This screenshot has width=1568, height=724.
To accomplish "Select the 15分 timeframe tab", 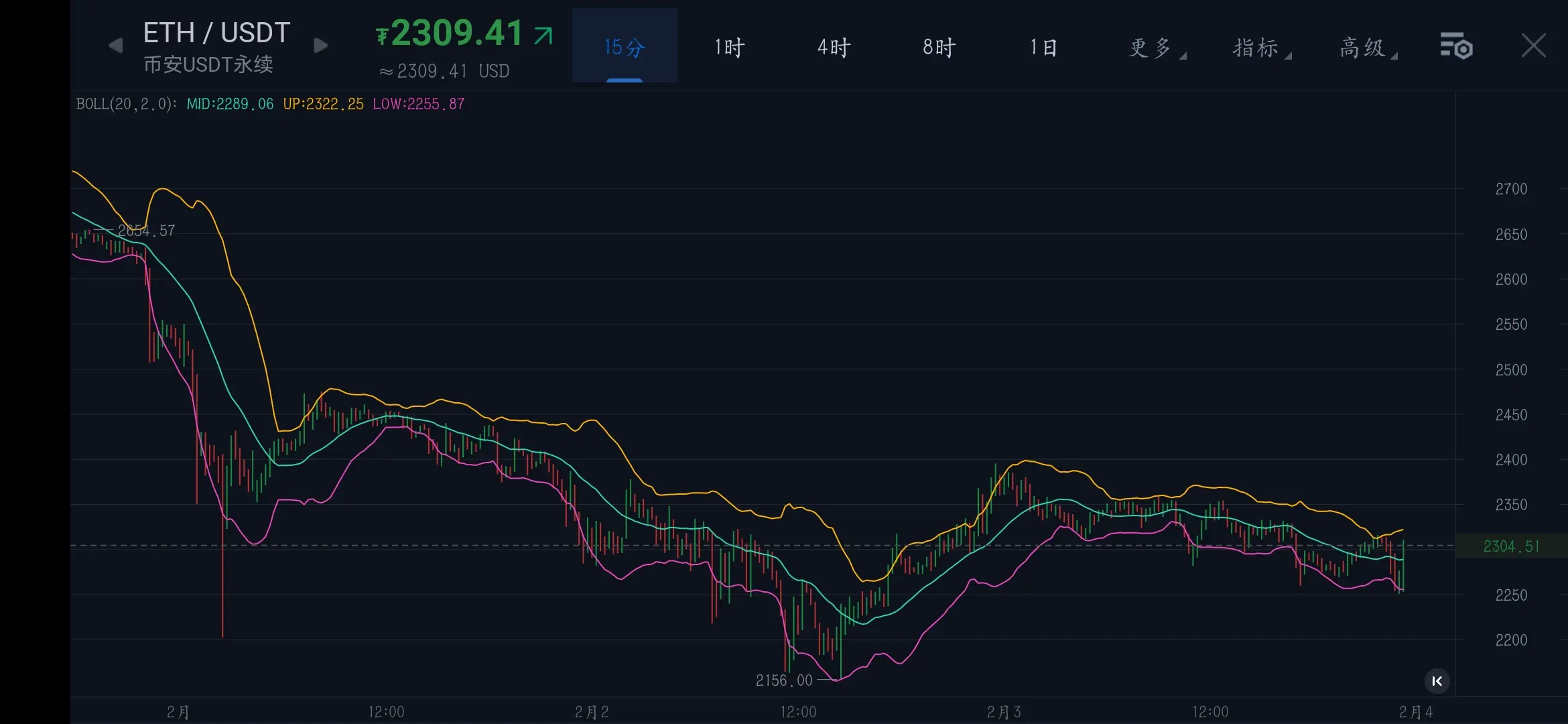I will point(625,47).
